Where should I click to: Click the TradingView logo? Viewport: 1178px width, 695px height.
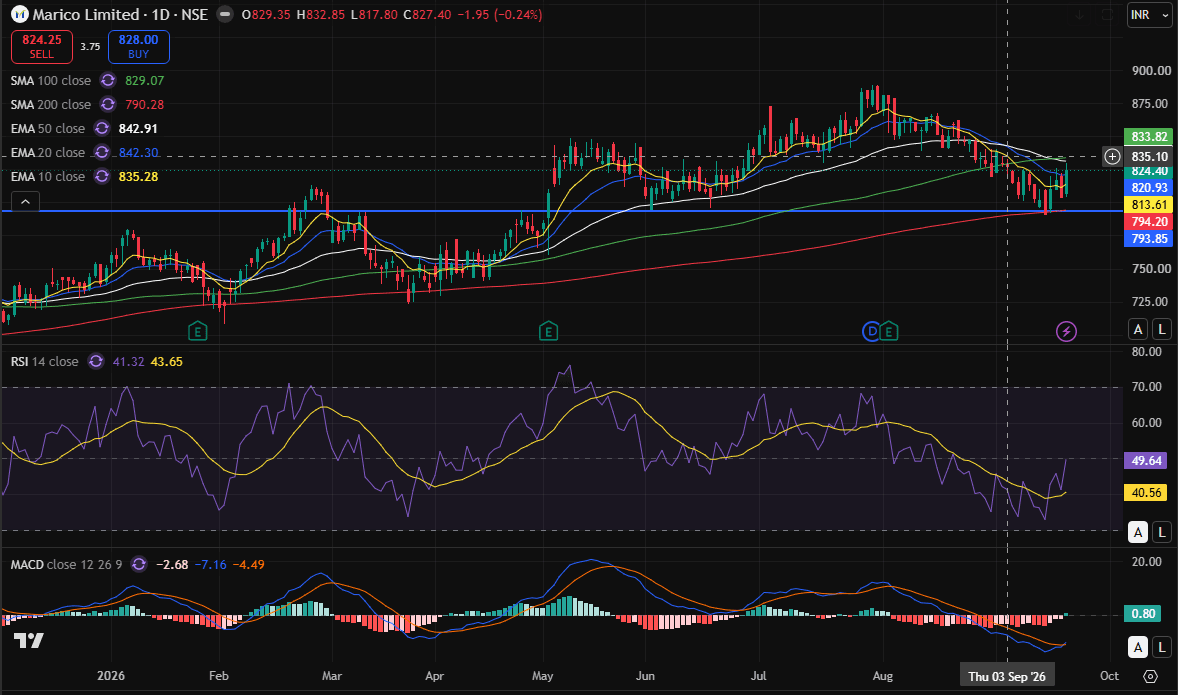coord(29,641)
